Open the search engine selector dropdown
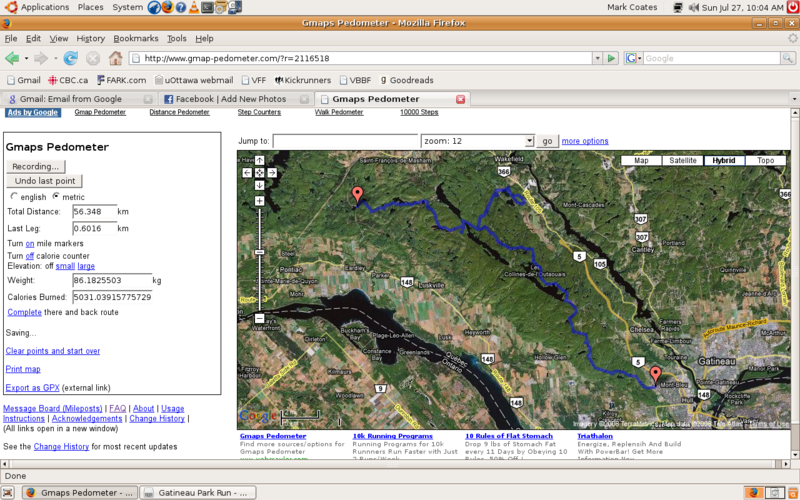The image size is (800, 500). click(x=634, y=58)
